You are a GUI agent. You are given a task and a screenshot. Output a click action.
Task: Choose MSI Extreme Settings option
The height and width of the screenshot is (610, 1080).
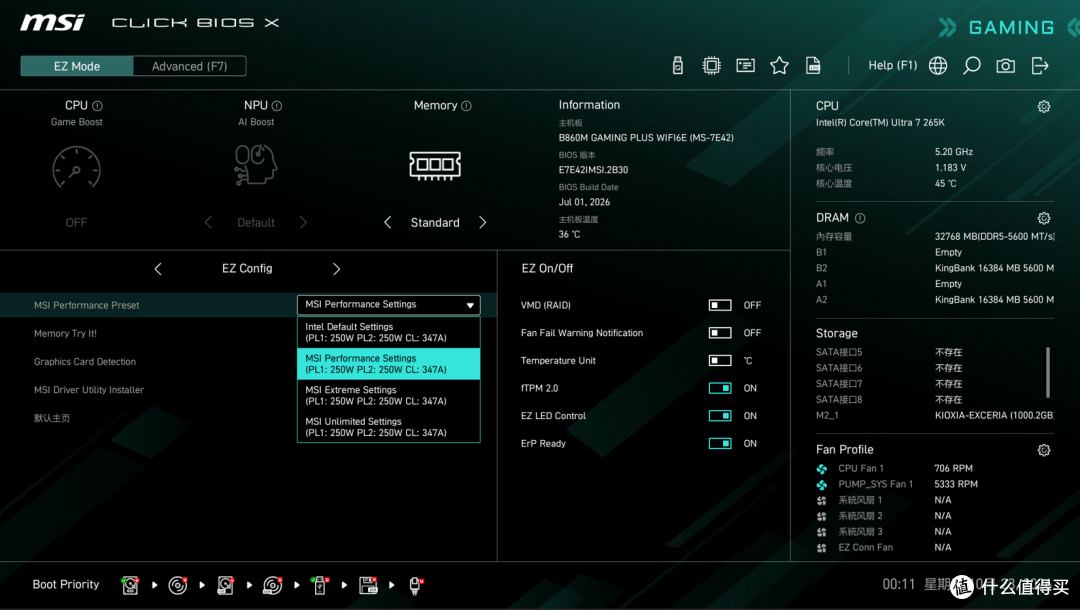coord(388,395)
